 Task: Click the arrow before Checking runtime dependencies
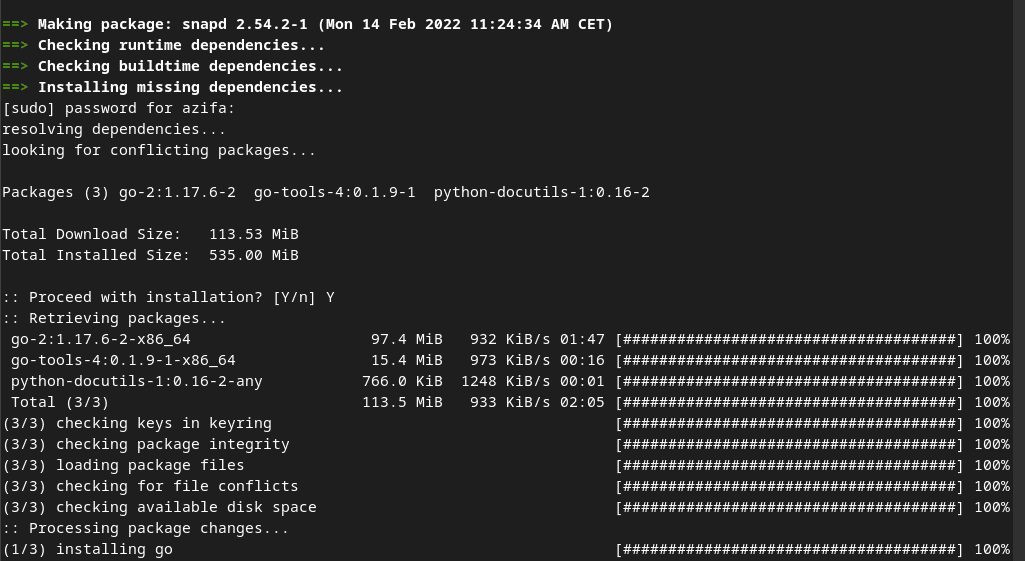click(15, 45)
